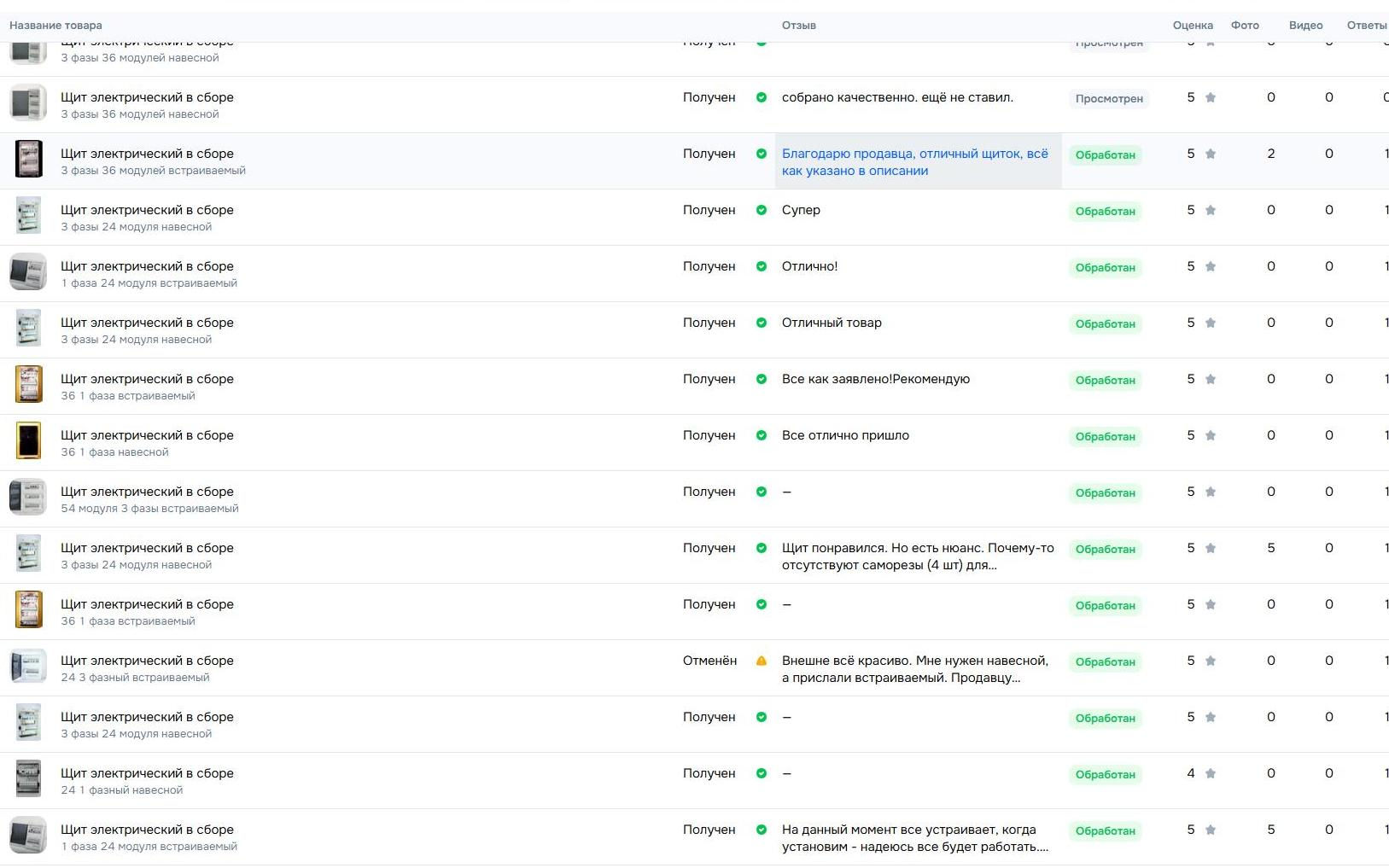The image size is (1389, 868).
Task: Click the star icon in the 4-rated row
Action: (1210, 773)
